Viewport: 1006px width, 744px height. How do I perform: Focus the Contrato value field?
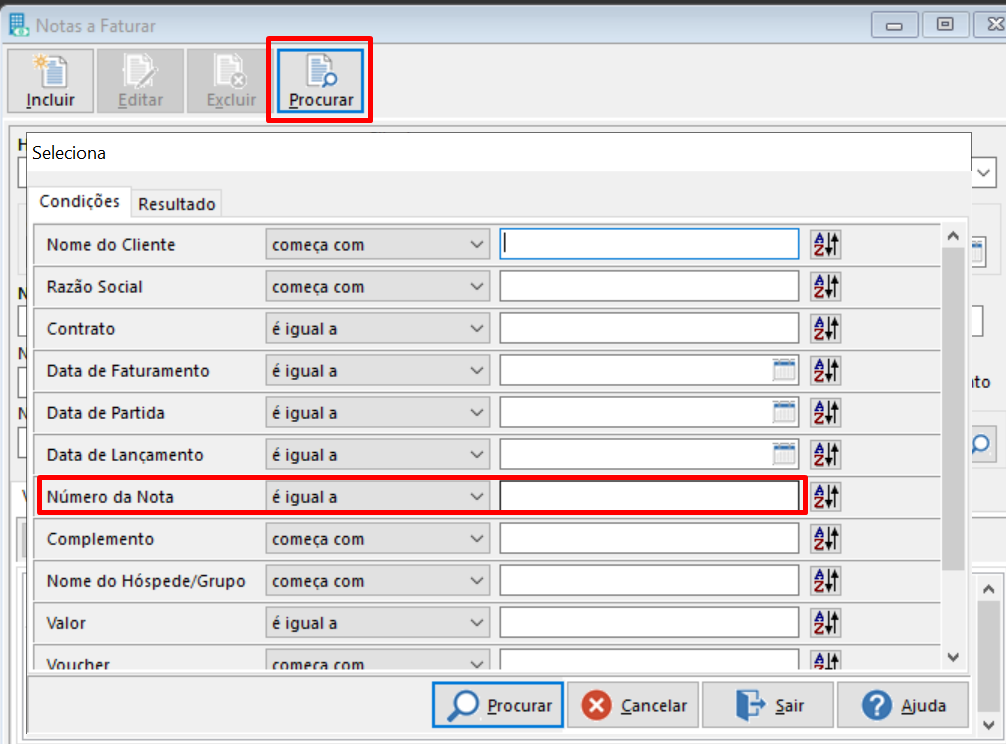click(649, 328)
